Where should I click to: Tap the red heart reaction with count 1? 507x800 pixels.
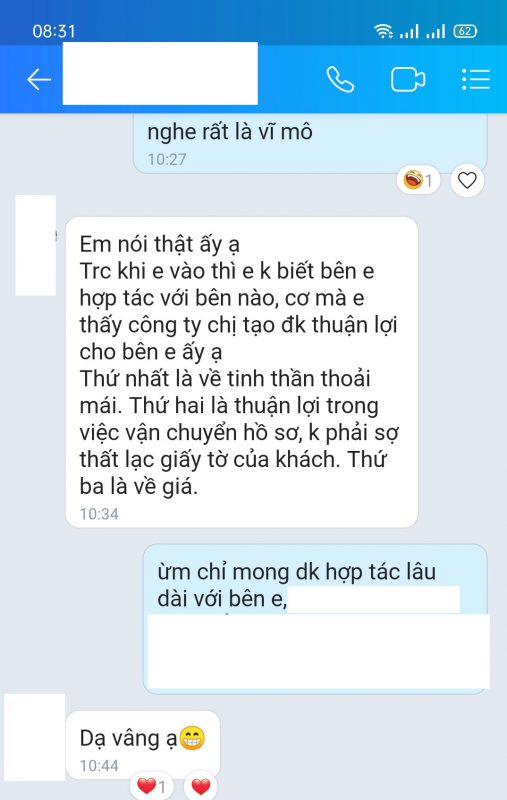coord(151,786)
